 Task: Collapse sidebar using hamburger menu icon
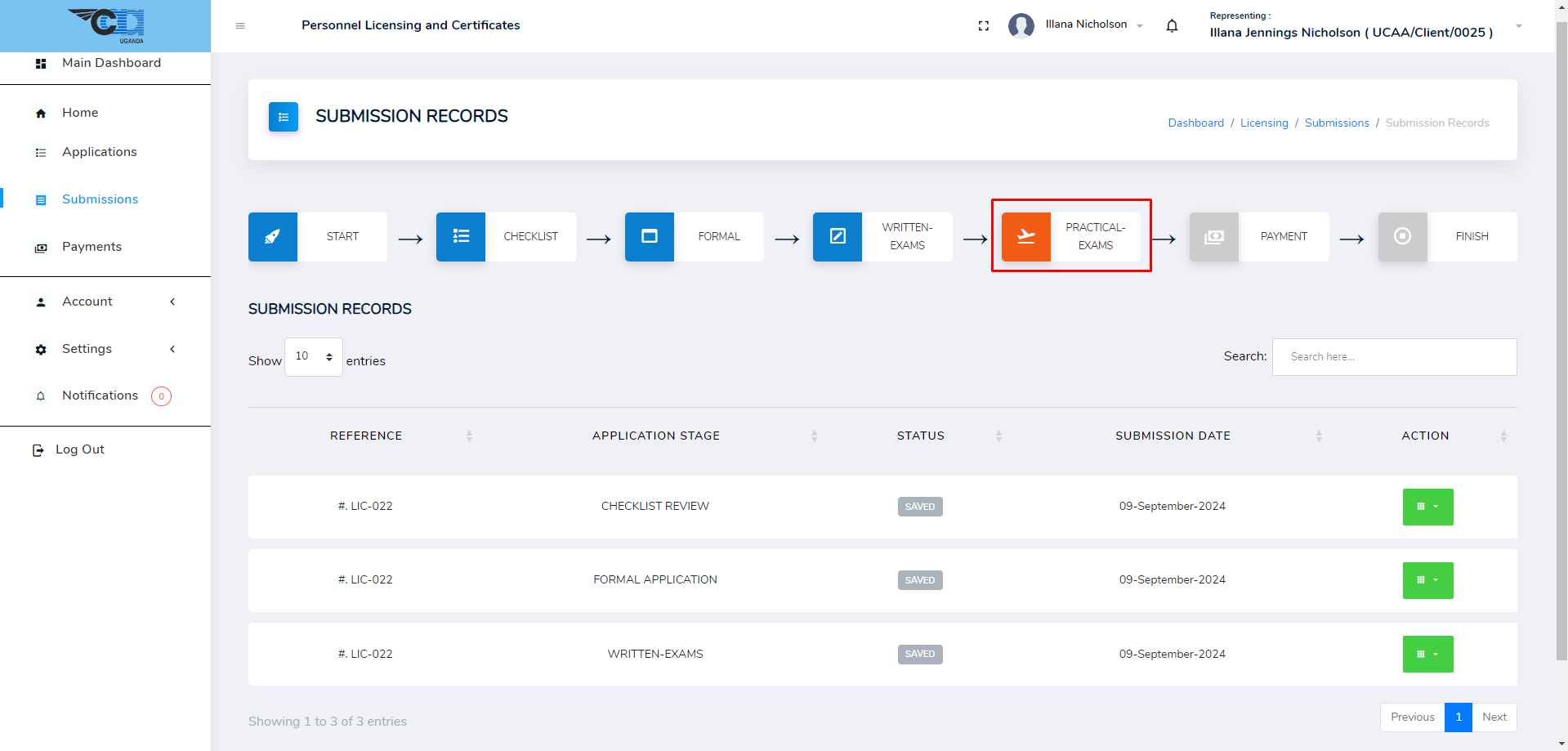coord(240,25)
